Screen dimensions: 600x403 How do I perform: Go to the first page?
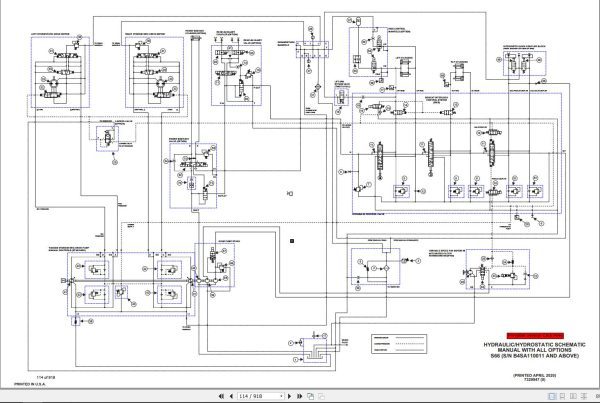[x=221, y=396]
